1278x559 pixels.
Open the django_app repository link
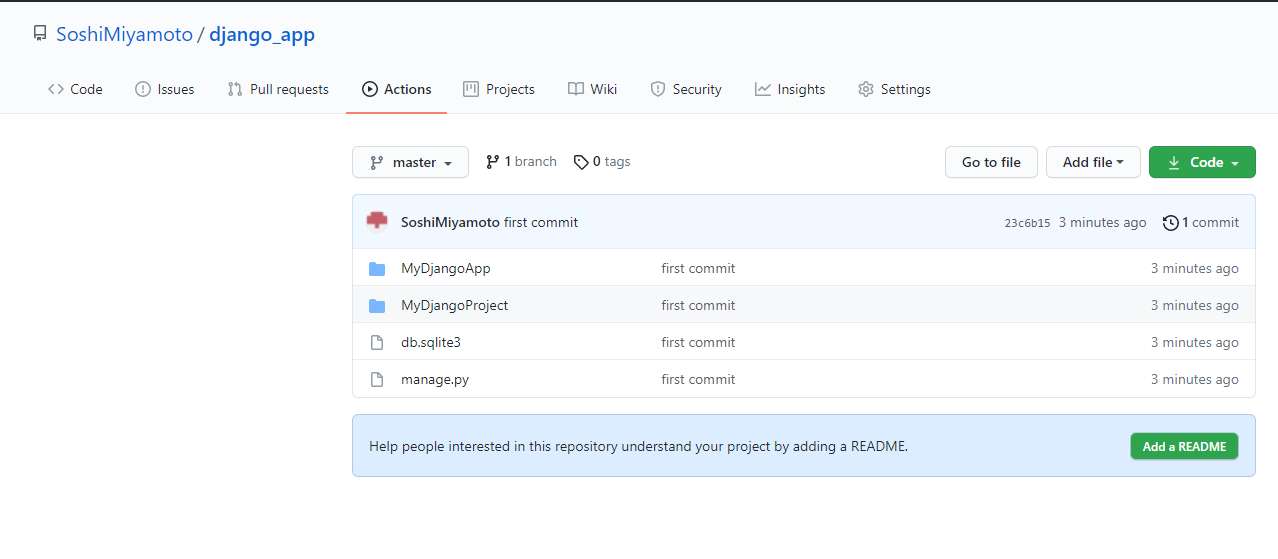click(262, 35)
